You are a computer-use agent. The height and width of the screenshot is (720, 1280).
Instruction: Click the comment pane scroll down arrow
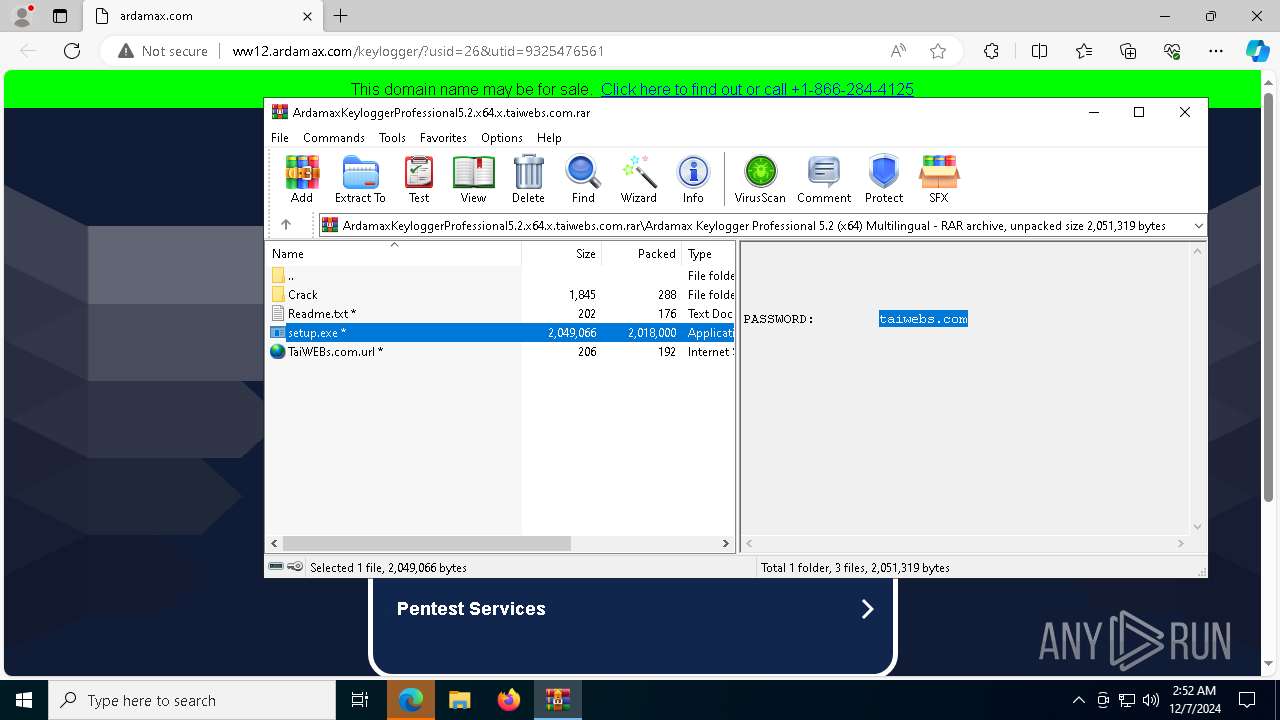(x=1198, y=527)
